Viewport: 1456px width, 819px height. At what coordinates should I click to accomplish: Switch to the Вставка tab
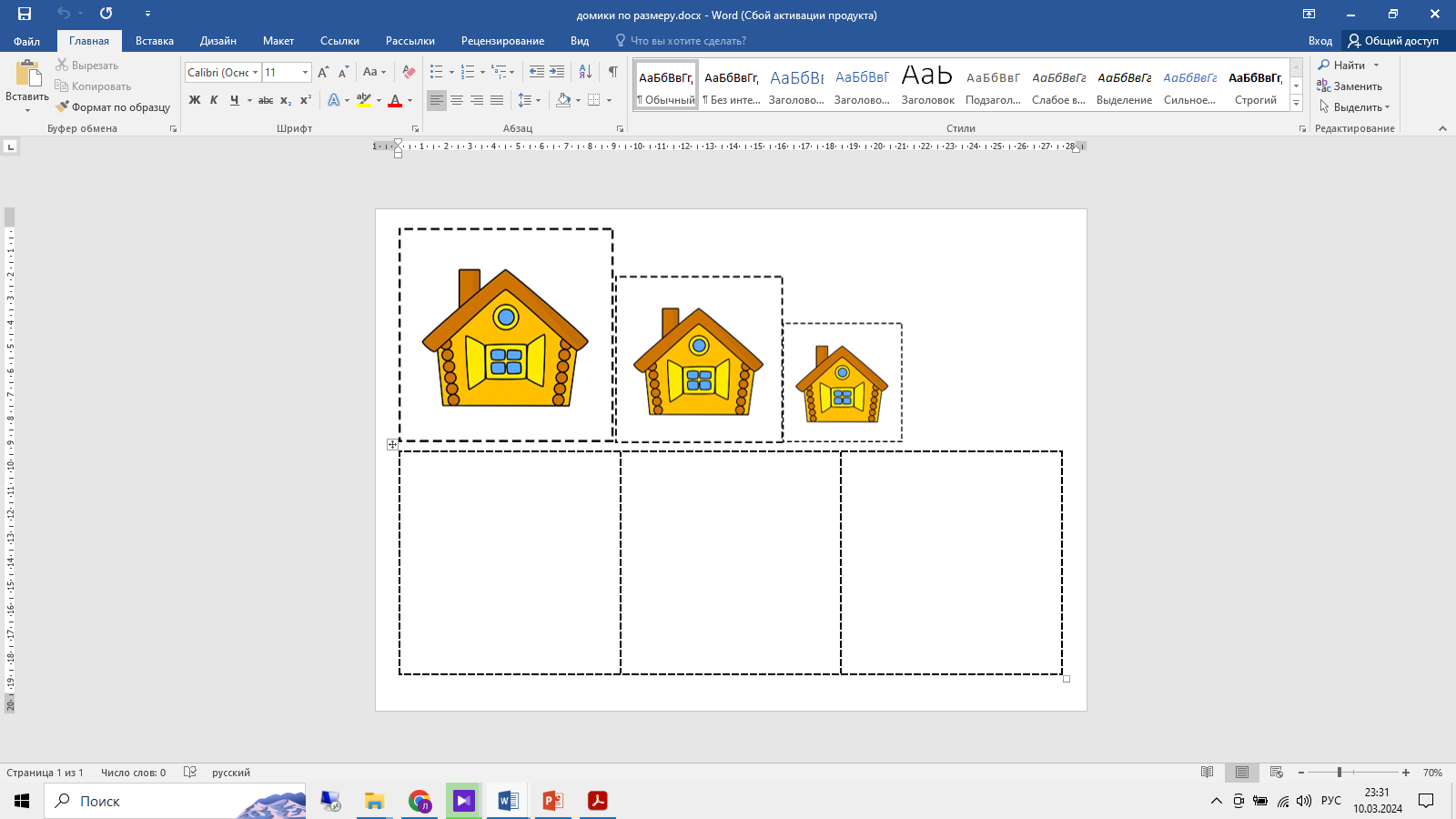pyautogui.click(x=154, y=41)
